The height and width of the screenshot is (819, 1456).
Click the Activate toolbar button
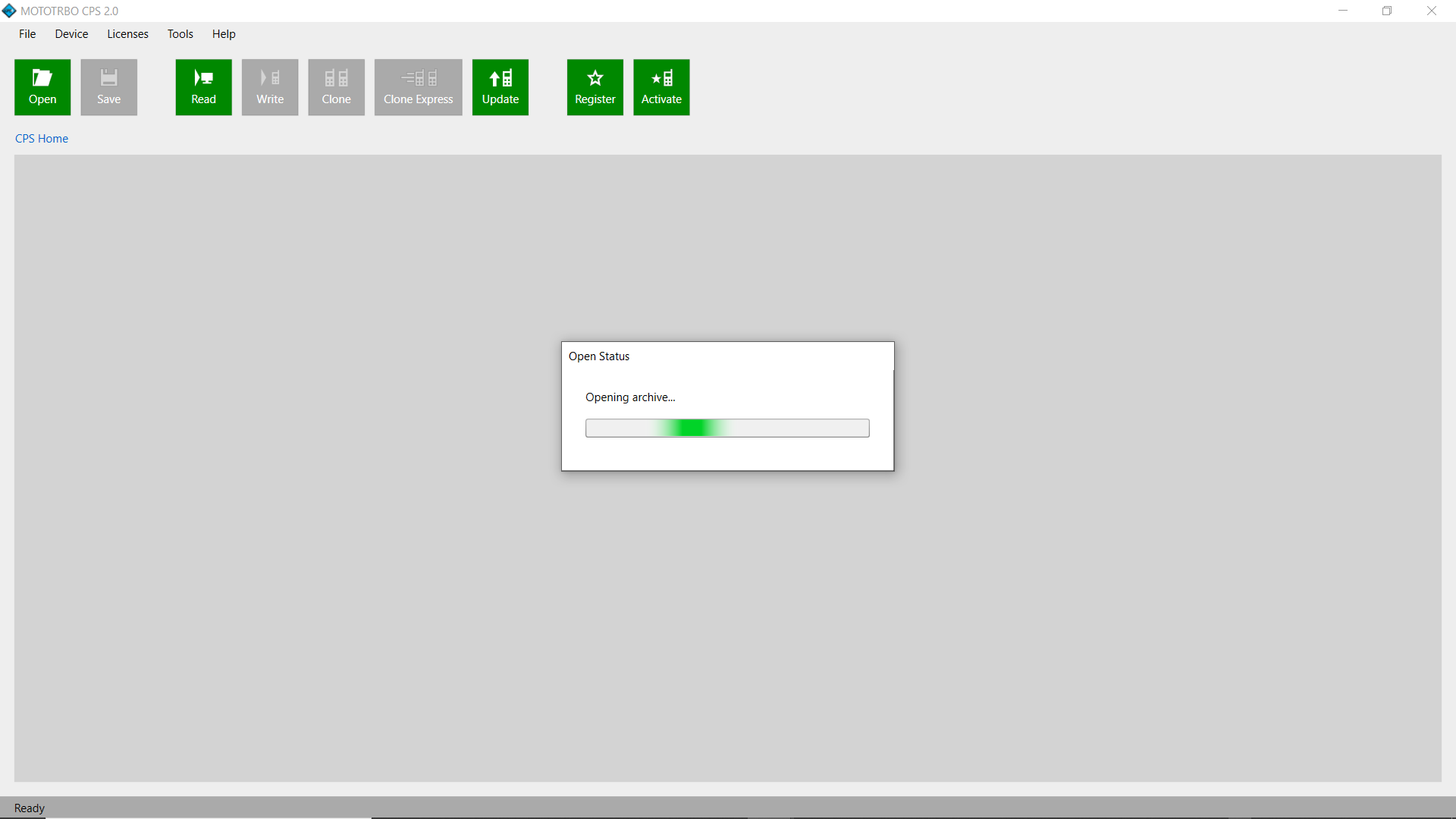661,87
